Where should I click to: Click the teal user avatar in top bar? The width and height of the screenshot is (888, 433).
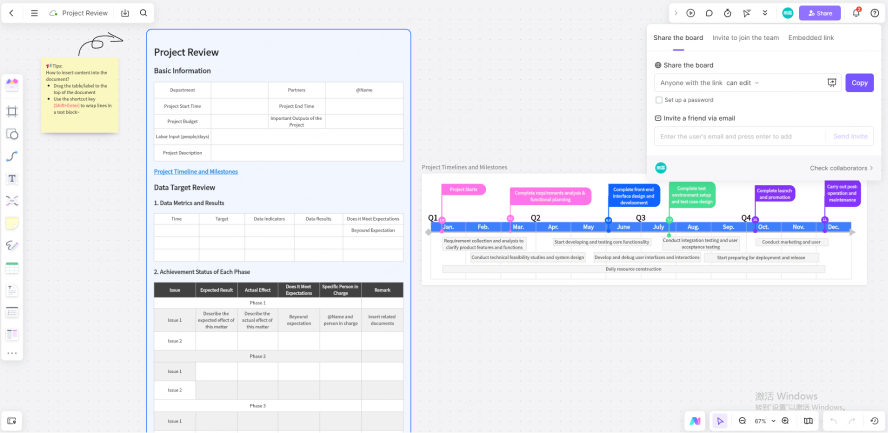click(788, 13)
